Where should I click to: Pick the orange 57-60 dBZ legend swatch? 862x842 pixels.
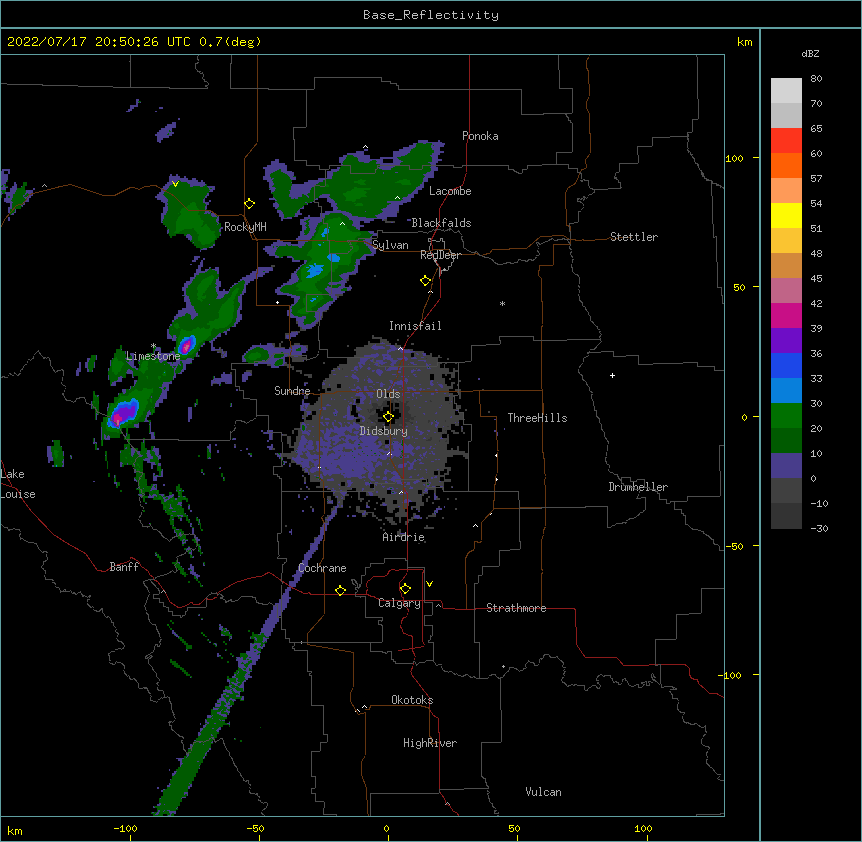click(786, 166)
